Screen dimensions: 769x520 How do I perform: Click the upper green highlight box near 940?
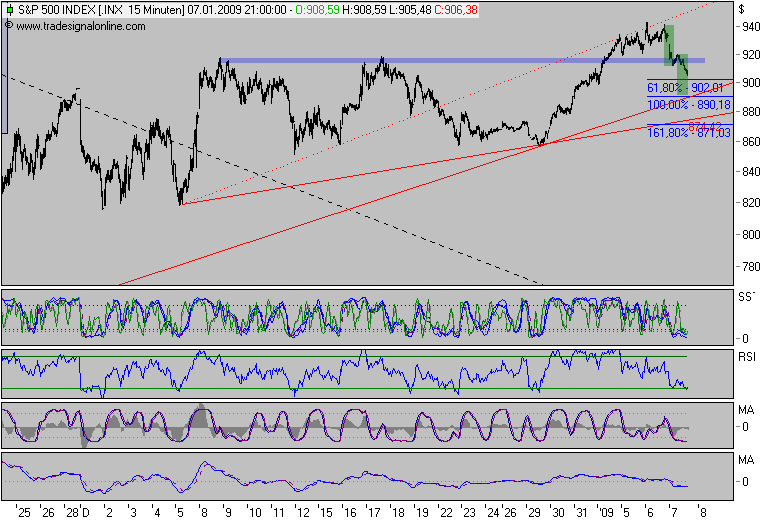669,45
